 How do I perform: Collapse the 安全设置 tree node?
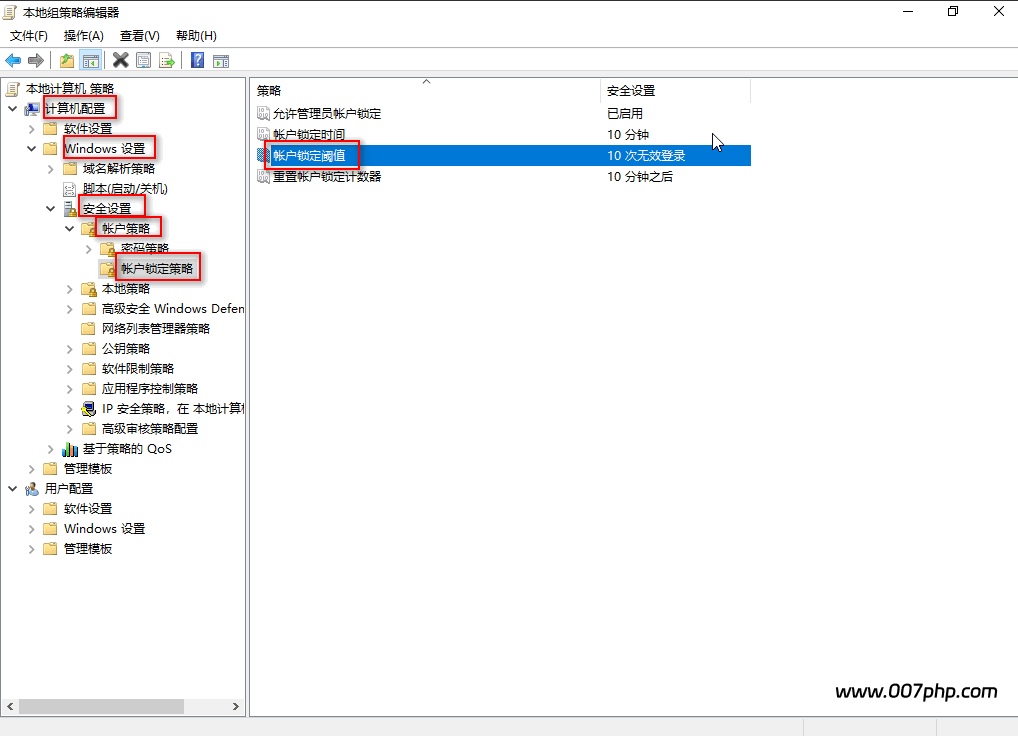(x=50, y=207)
